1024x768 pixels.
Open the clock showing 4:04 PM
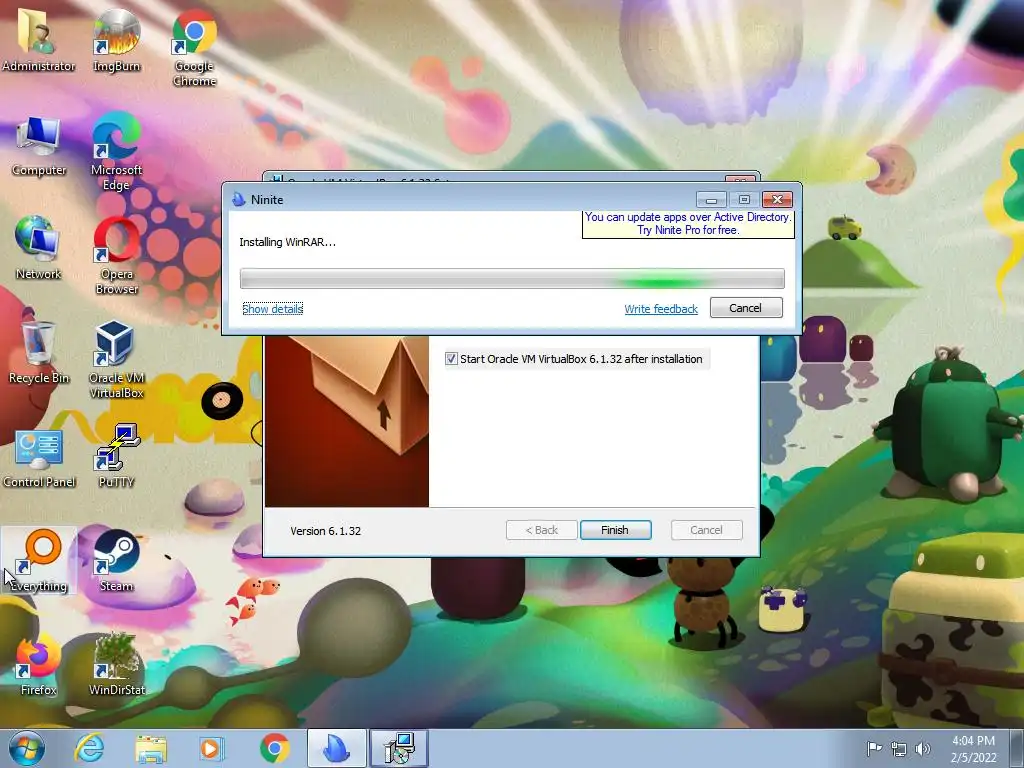(973, 749)
